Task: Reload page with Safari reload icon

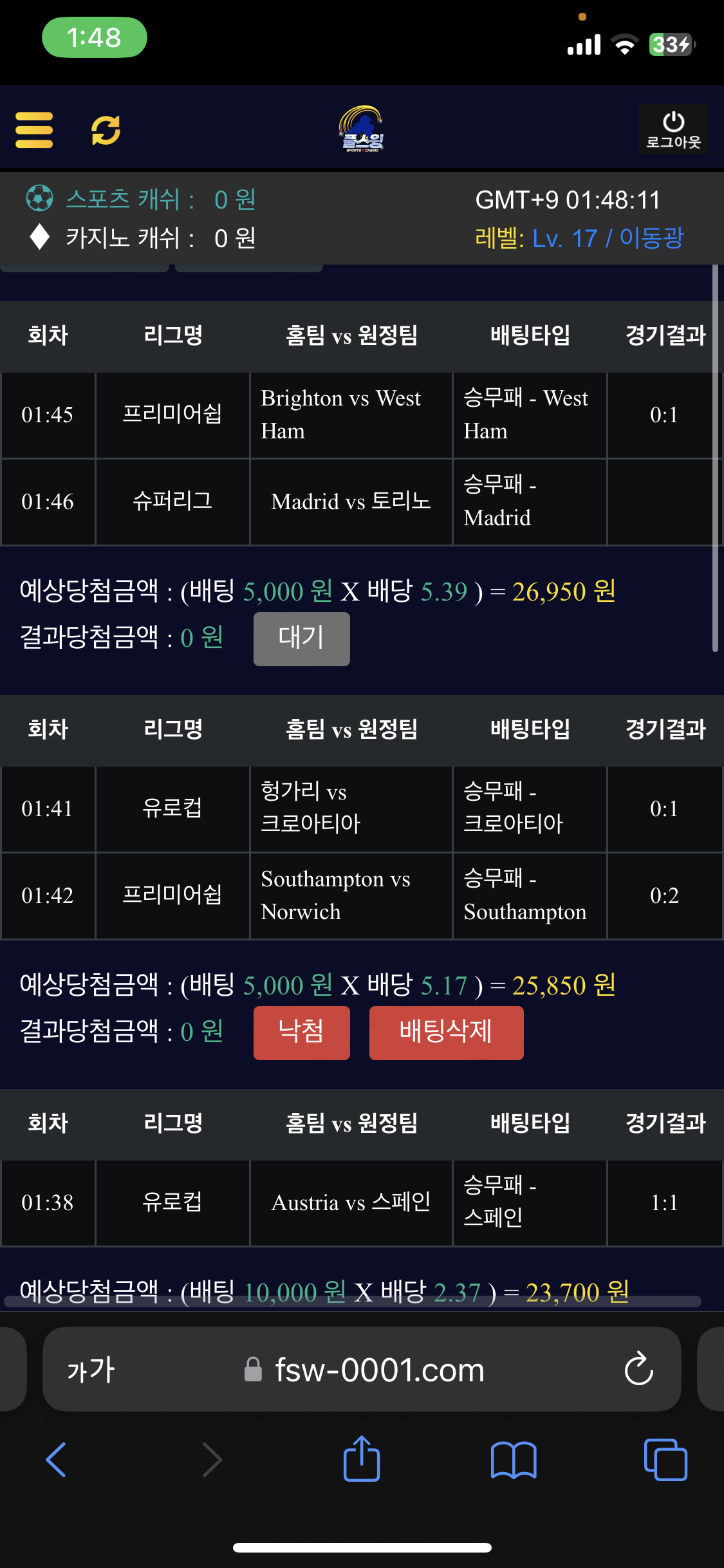Action: point(638,1368)
